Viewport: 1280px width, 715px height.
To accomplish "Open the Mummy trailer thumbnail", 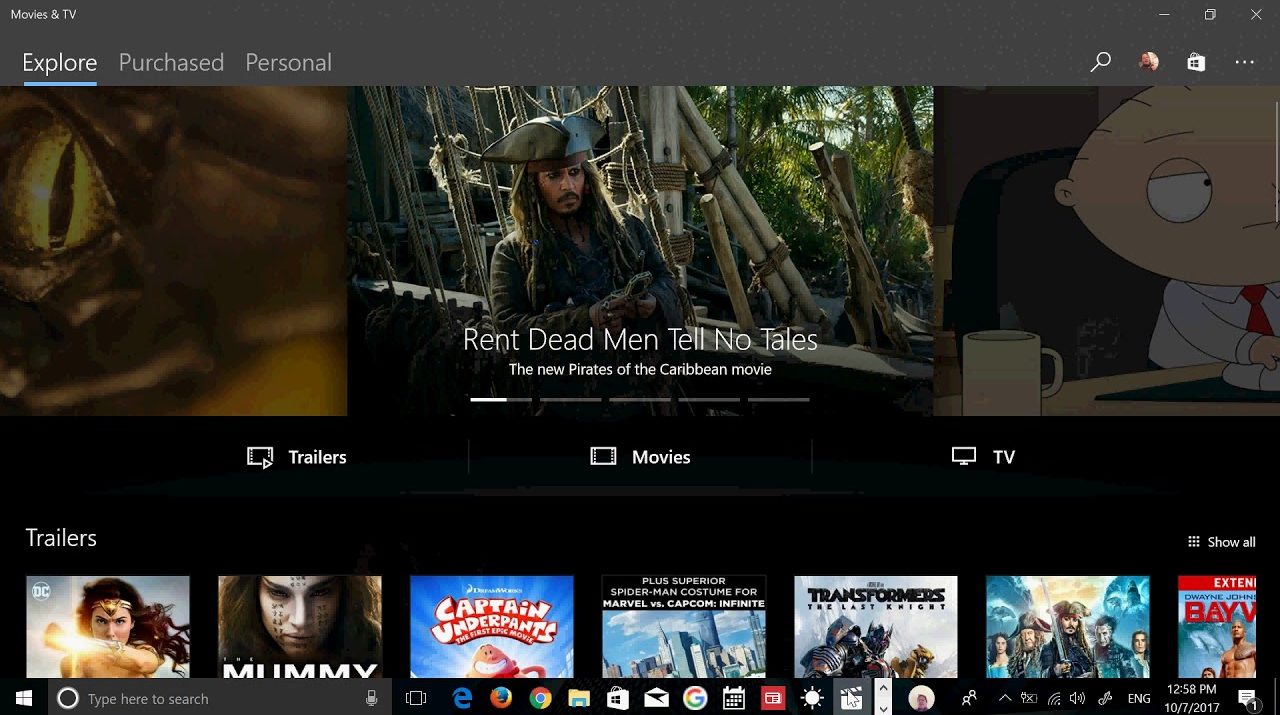I will click(x=300, y=627).
